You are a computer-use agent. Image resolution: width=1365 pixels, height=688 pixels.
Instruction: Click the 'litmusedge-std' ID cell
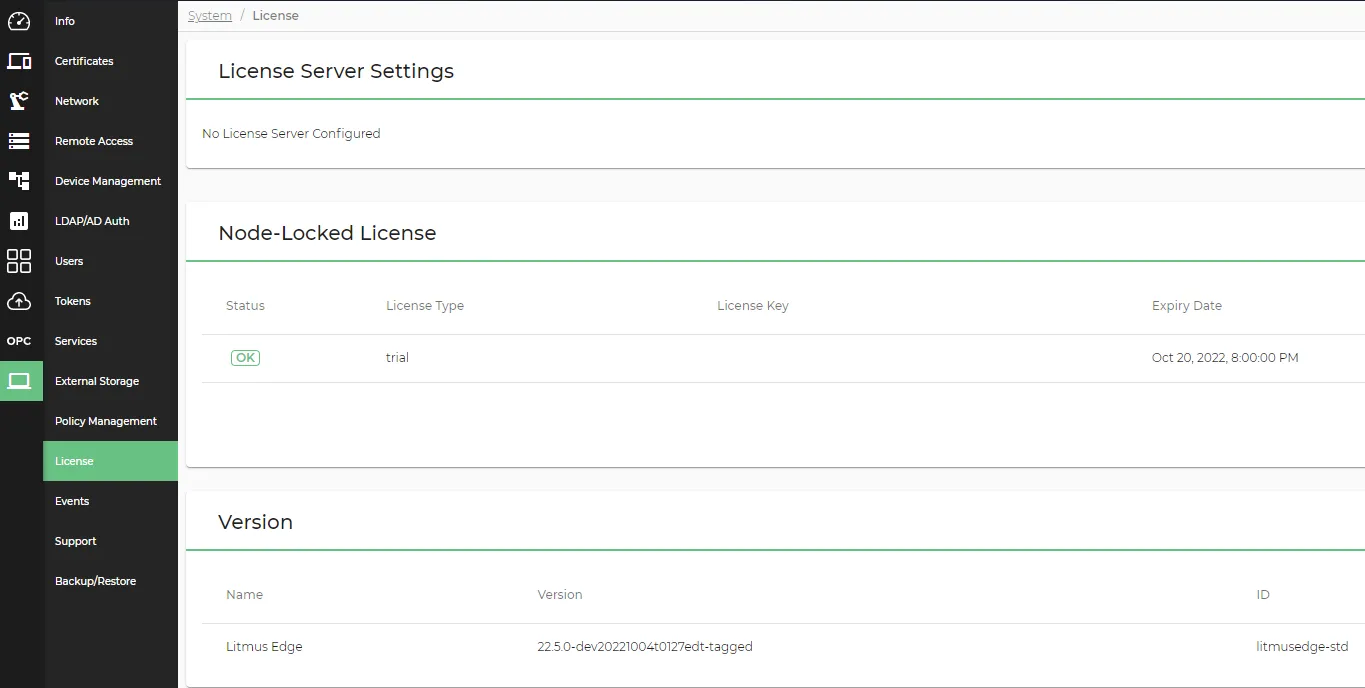[x=1302, y=647]
